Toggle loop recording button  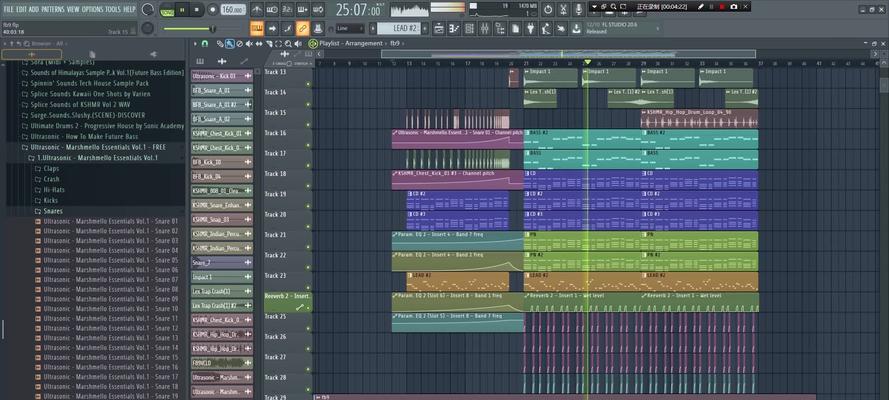(x=318, y=10)
